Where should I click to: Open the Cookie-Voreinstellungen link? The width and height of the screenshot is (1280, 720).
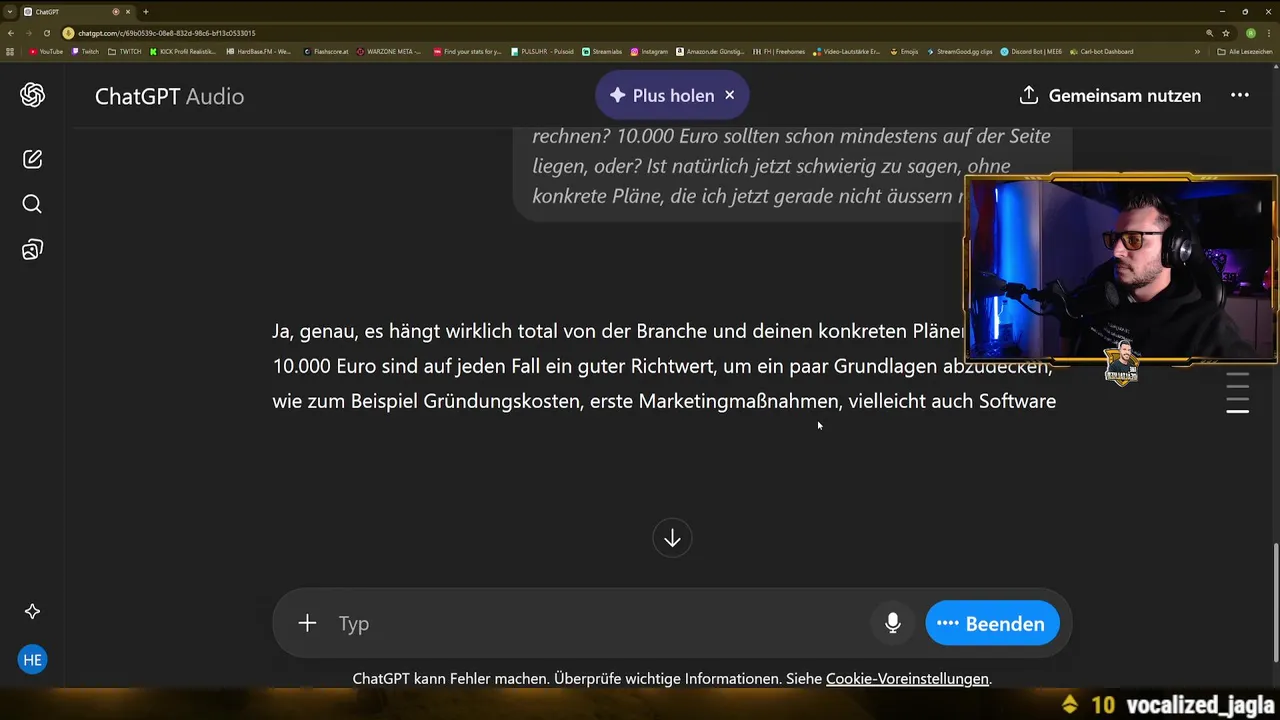pos(907,679)
